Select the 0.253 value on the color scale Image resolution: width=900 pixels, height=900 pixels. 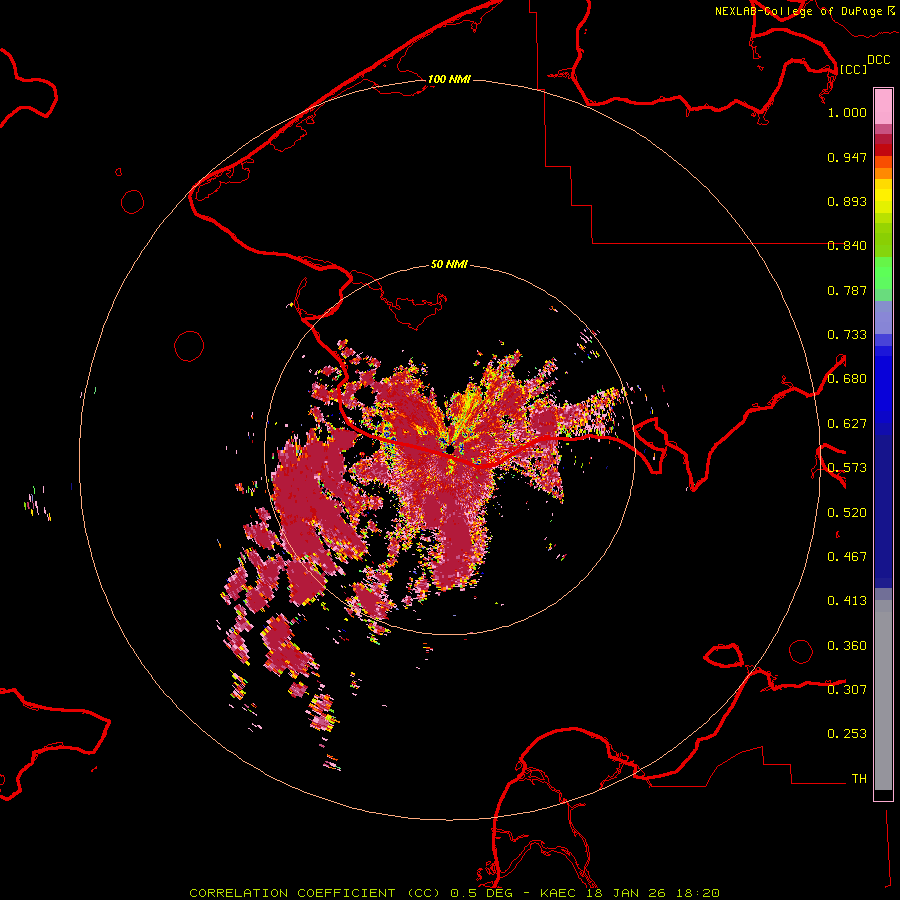point(847,734)
